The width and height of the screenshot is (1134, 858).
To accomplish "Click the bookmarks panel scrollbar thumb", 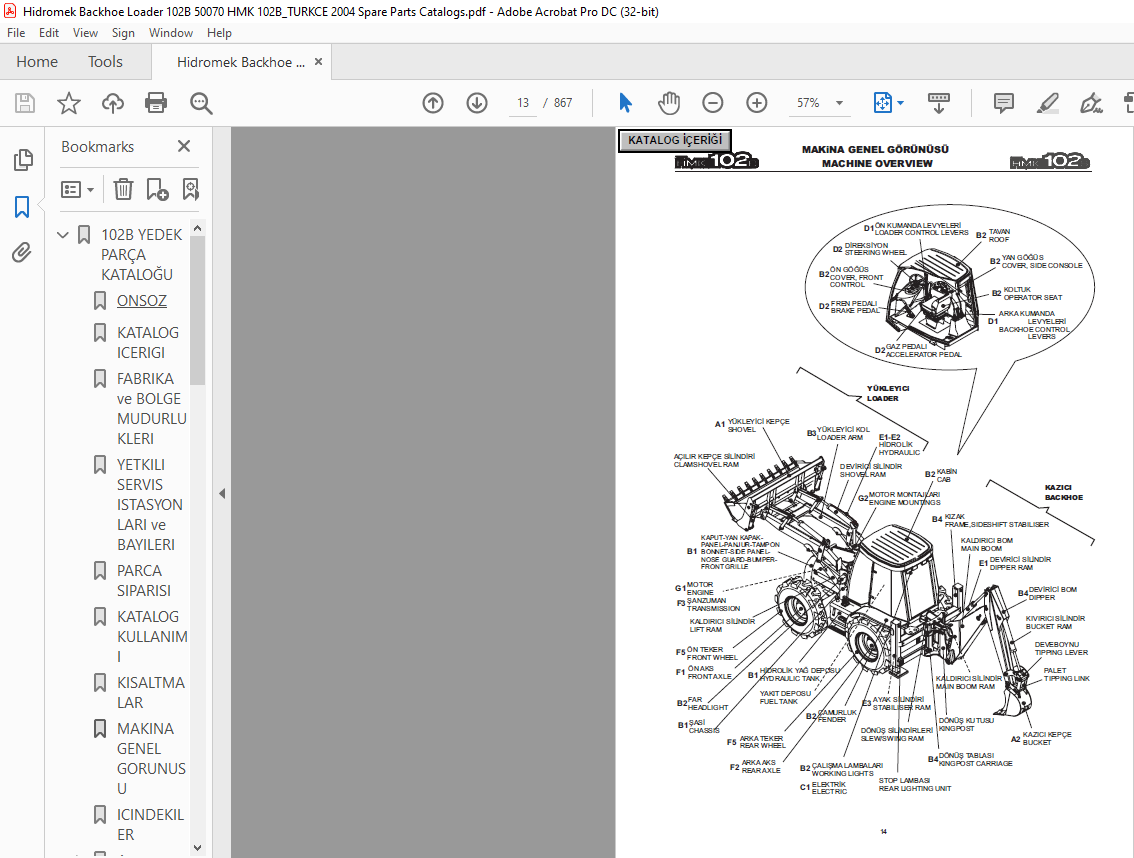I will pyautogui.click(x=197, y=311).
